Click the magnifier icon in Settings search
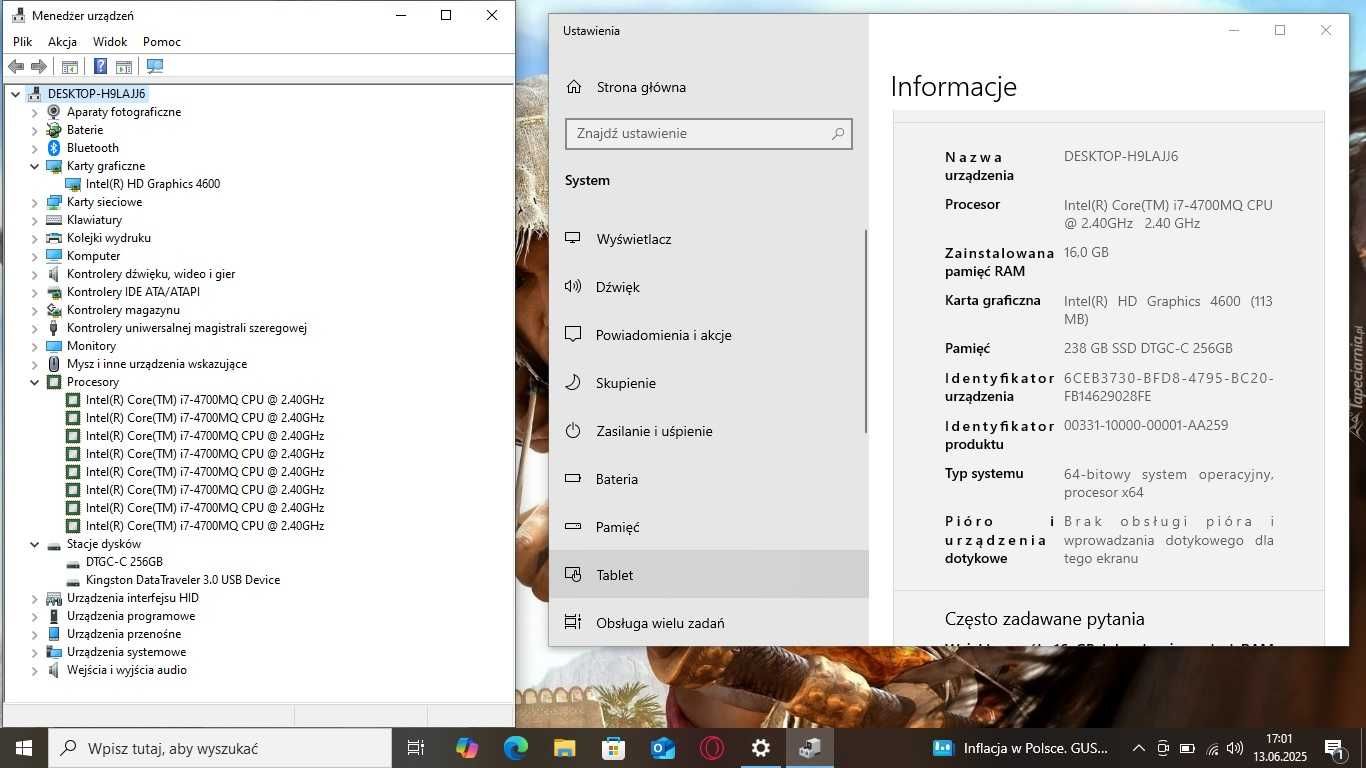Image resolution: width=1366 pixels, height=768 pixels. pos(838,133)
